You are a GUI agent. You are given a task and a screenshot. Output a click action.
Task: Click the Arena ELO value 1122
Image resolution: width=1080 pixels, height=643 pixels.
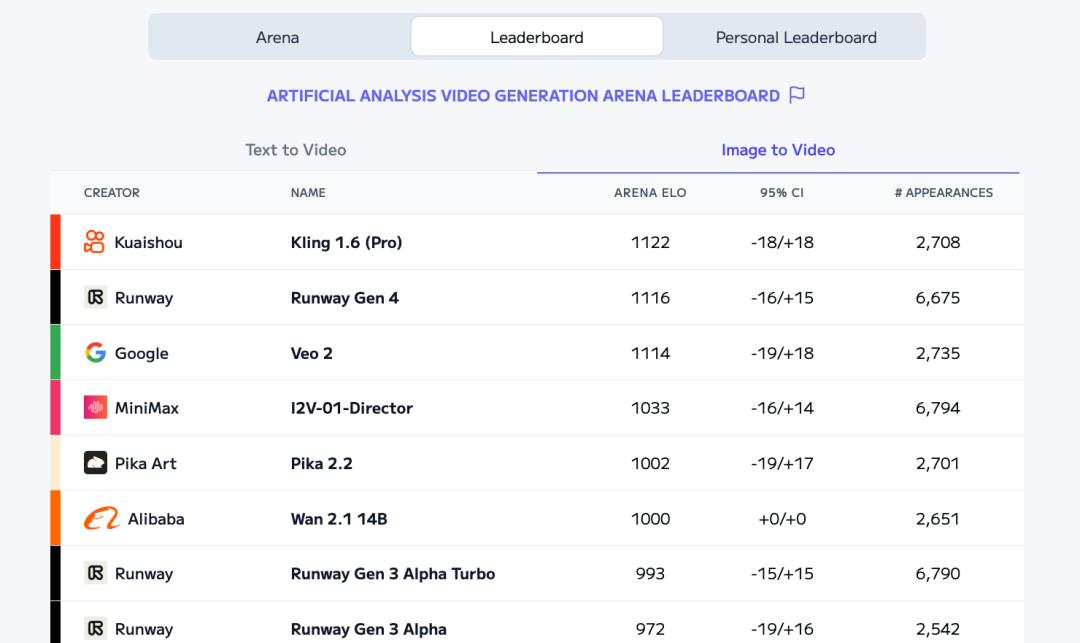point(650,242)
